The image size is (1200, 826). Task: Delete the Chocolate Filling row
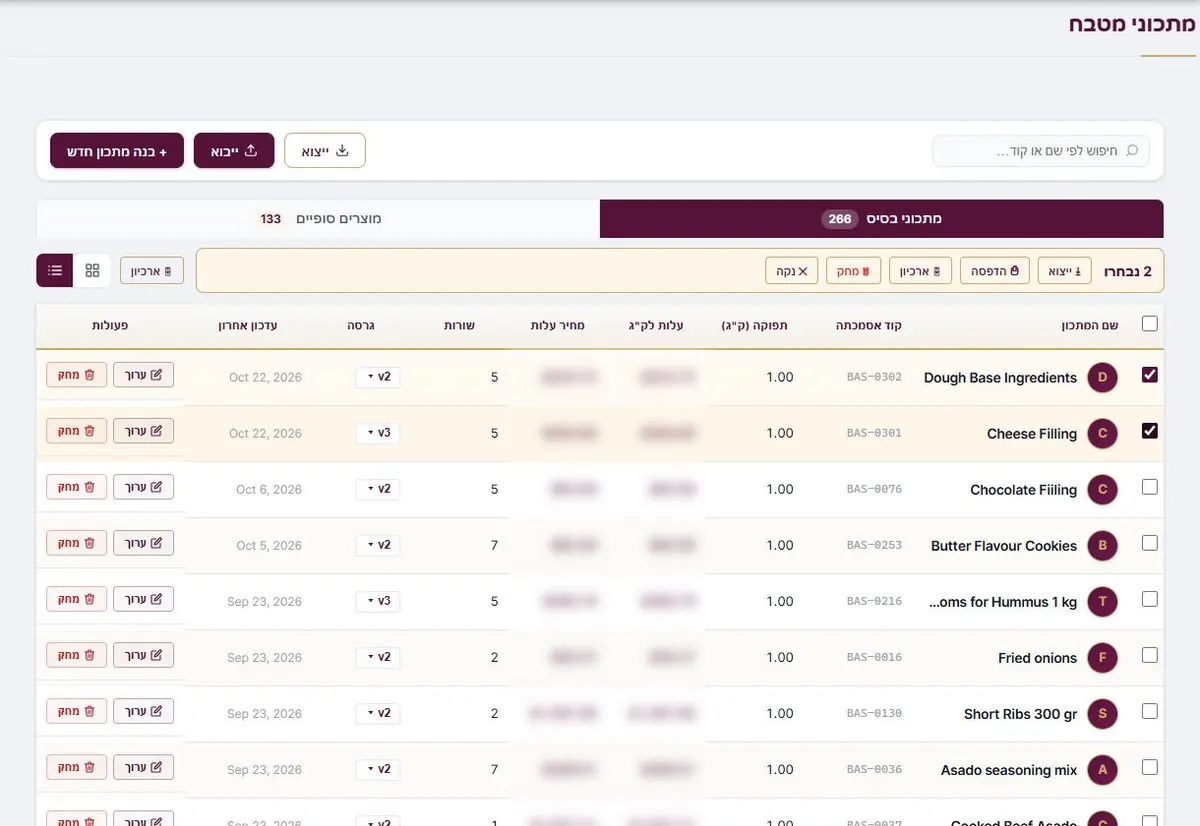(76, 487)
